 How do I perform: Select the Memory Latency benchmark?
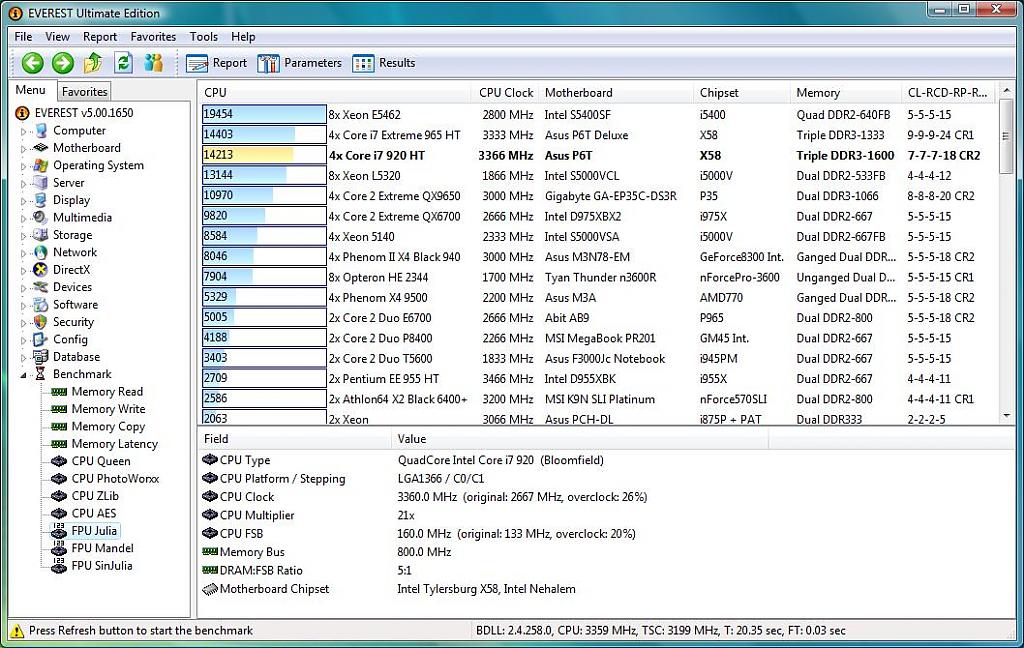115,444
